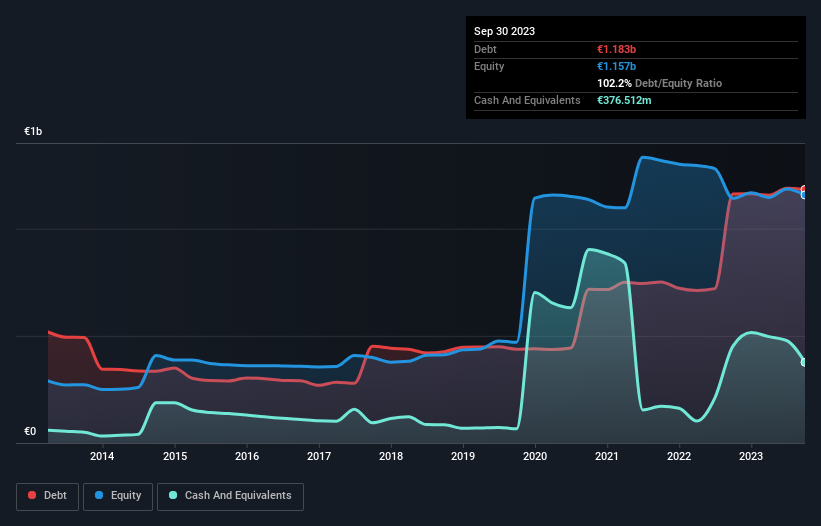Viewport: 821px width, 526px height.
Task: Click the teal Cash endpoint marker
Action: pyautogui.click(x=804, y=362)
